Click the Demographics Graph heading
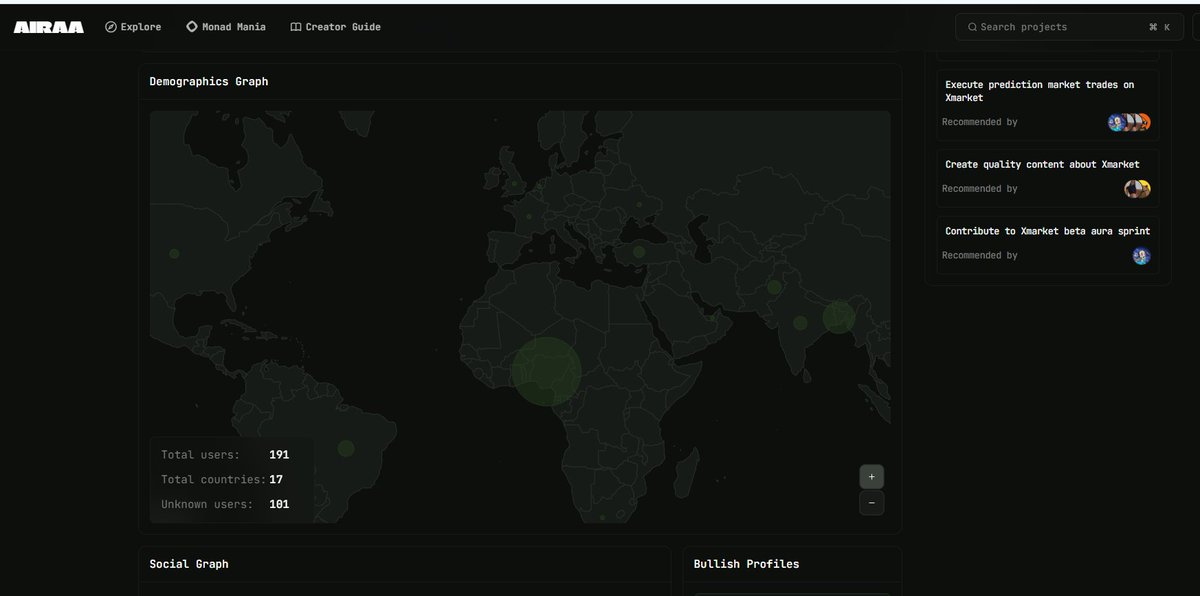 point(209,82)
